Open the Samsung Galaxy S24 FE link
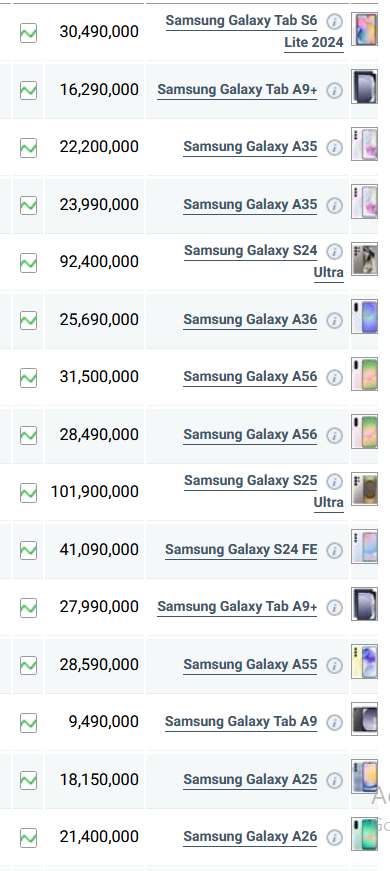Image resolution: width=390 pixels, height=871 pixels. pos(241,550)
